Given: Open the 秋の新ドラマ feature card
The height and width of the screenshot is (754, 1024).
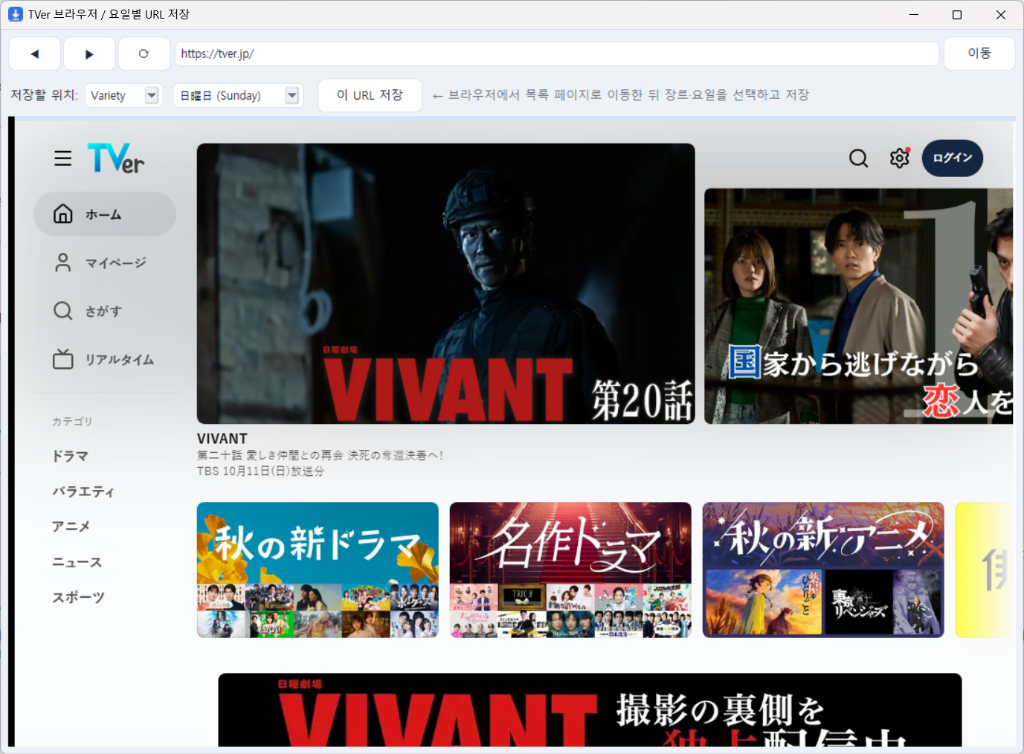Looking at the screenshot, I should [x=317, y=570].
